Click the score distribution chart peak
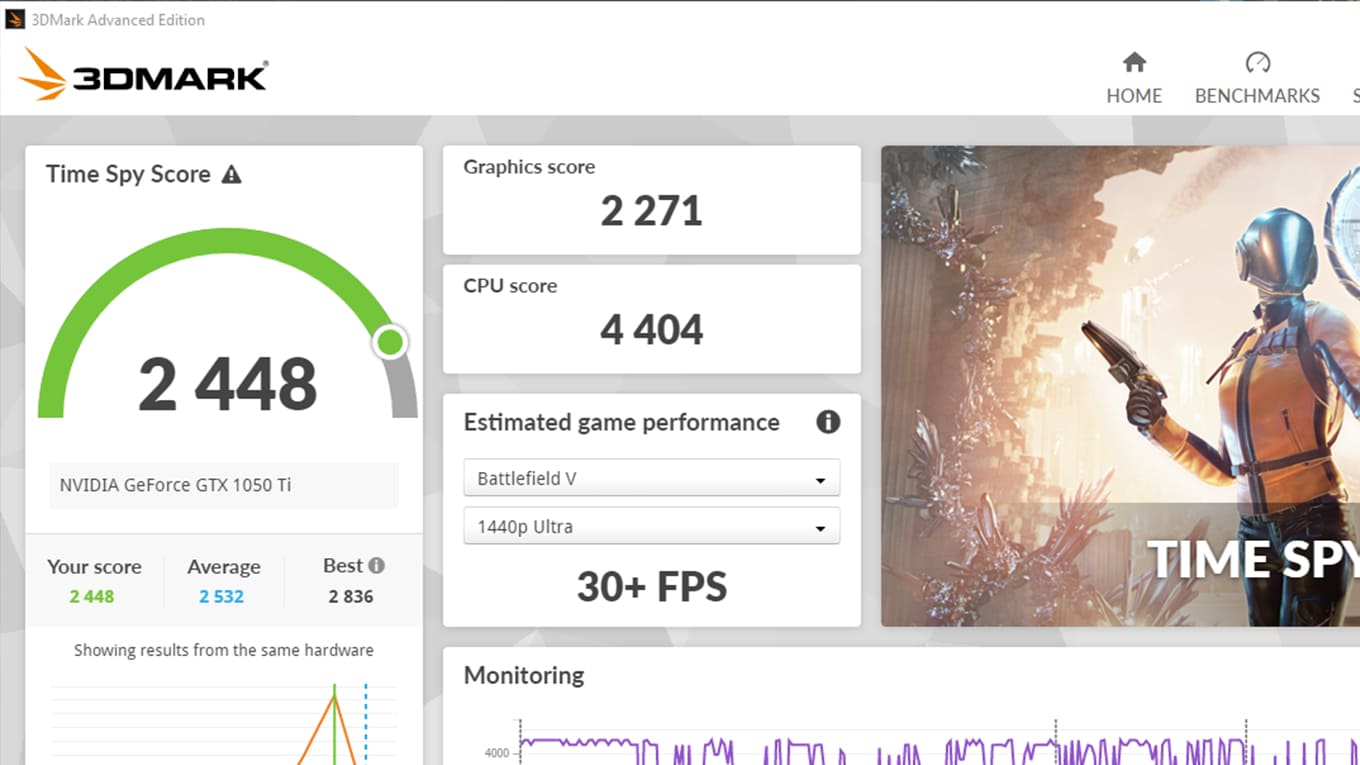The image size is (1360, 765). click(x=335, y=698)
